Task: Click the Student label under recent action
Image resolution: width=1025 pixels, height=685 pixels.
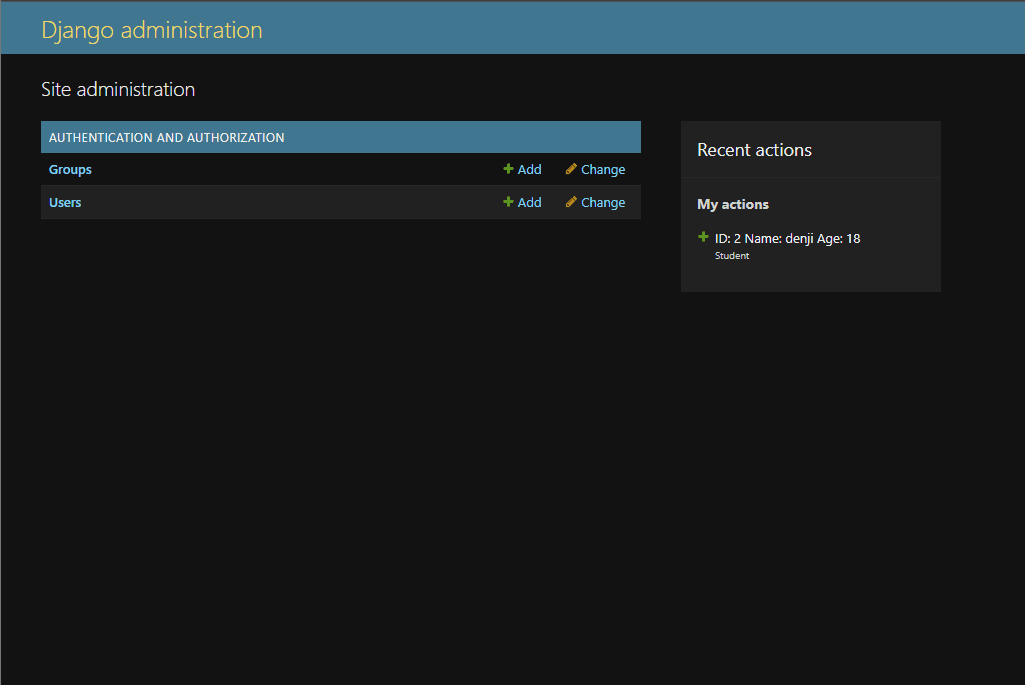Action: tap(732, 256)
